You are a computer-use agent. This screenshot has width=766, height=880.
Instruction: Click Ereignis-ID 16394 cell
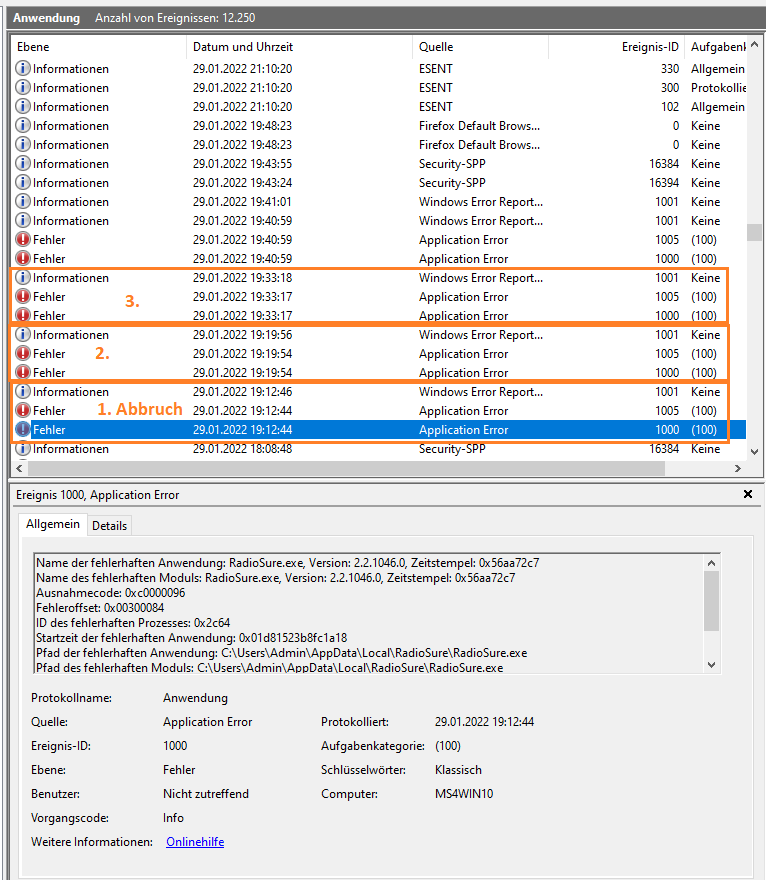pyautogui.click(x=664, y=182)
